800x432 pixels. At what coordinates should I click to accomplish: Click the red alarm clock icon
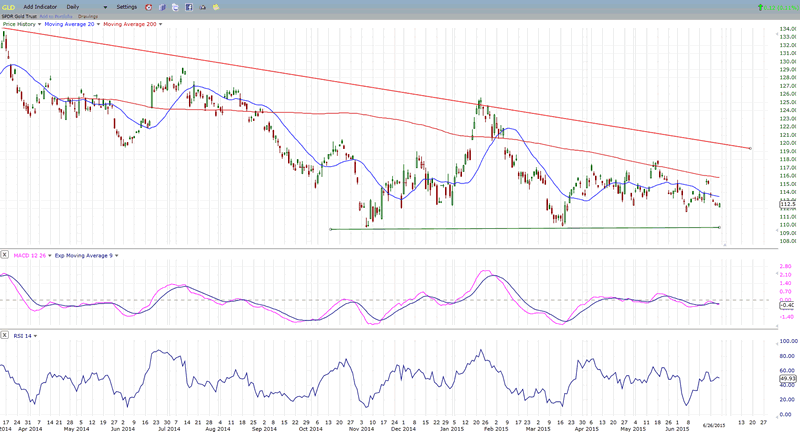coord(148,7)
